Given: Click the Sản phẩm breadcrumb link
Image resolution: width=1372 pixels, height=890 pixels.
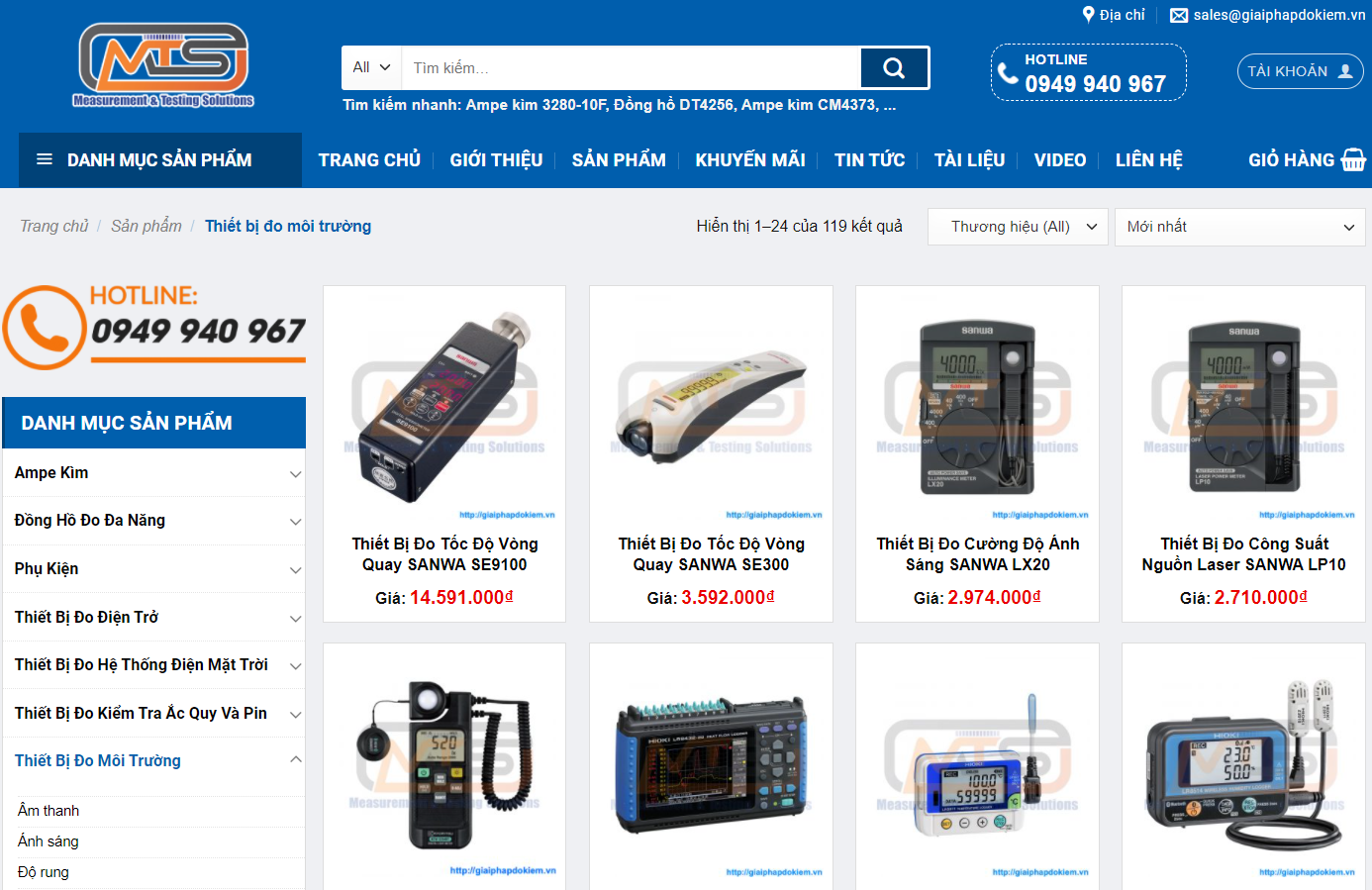Looking at the screenshot, I should click(147, 226).
